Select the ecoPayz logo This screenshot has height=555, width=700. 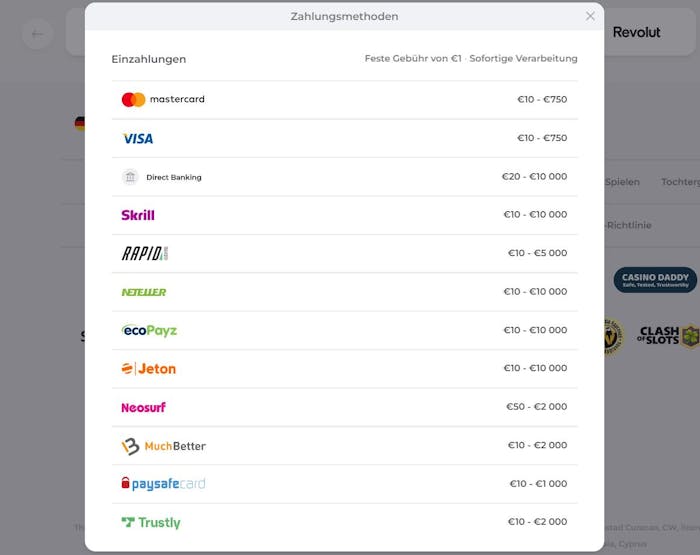[x=149, y=330]
